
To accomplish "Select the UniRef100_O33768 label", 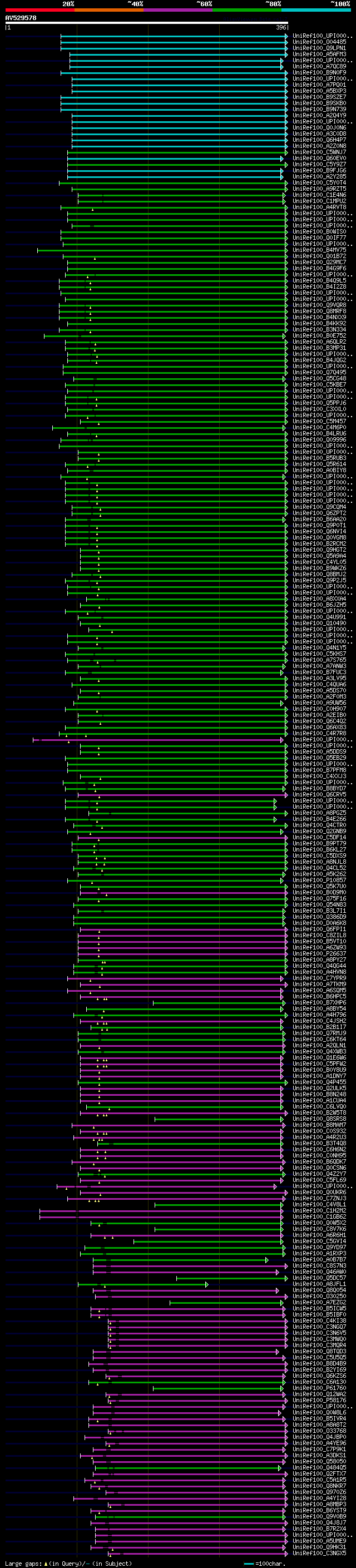I will click(319, 1431).
